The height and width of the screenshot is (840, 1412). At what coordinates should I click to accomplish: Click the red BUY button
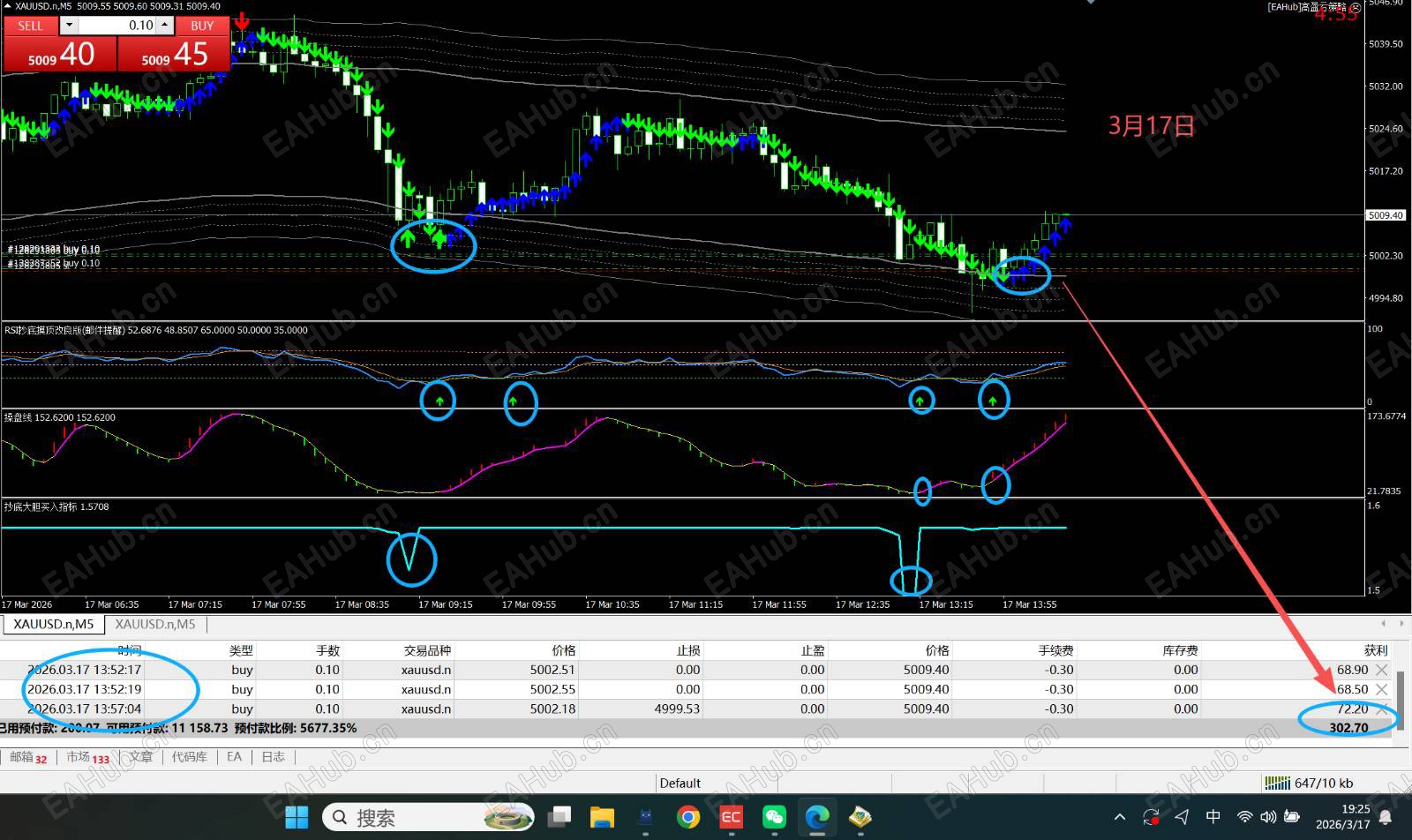202,26
